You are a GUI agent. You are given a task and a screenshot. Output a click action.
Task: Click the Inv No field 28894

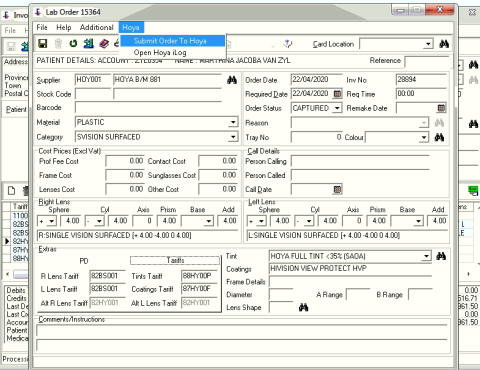pyautogui.click(x=421, y=80)
